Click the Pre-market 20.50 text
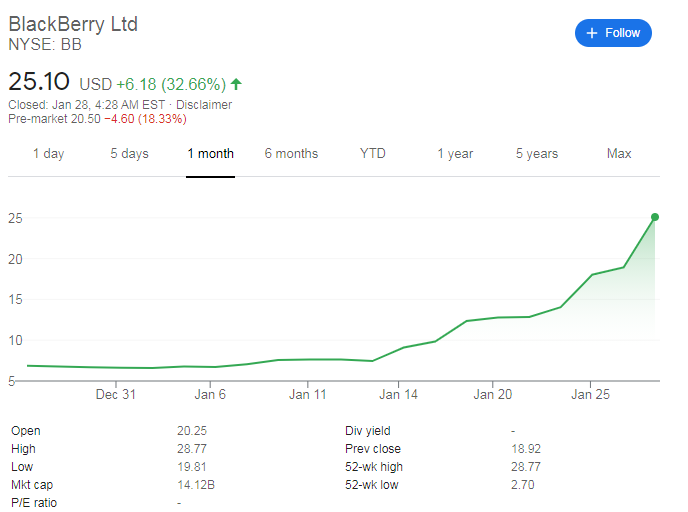 click(54, 119)
